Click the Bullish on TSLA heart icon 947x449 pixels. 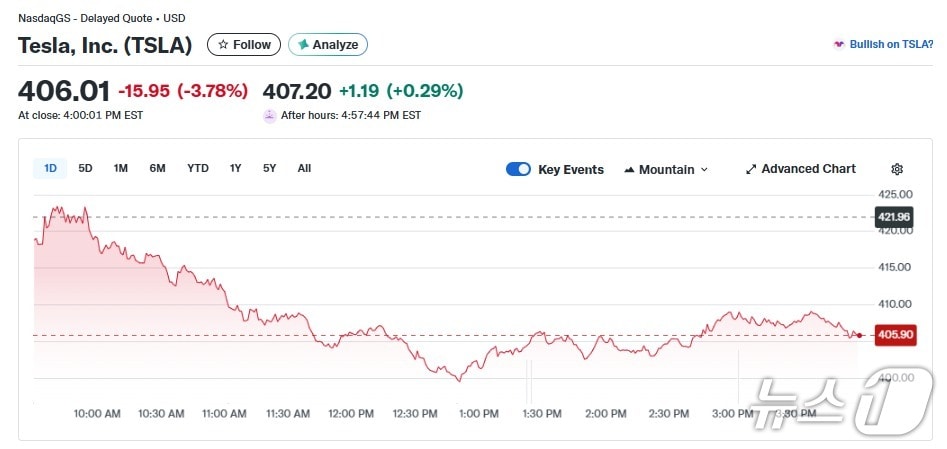click(x=838, y=45)
